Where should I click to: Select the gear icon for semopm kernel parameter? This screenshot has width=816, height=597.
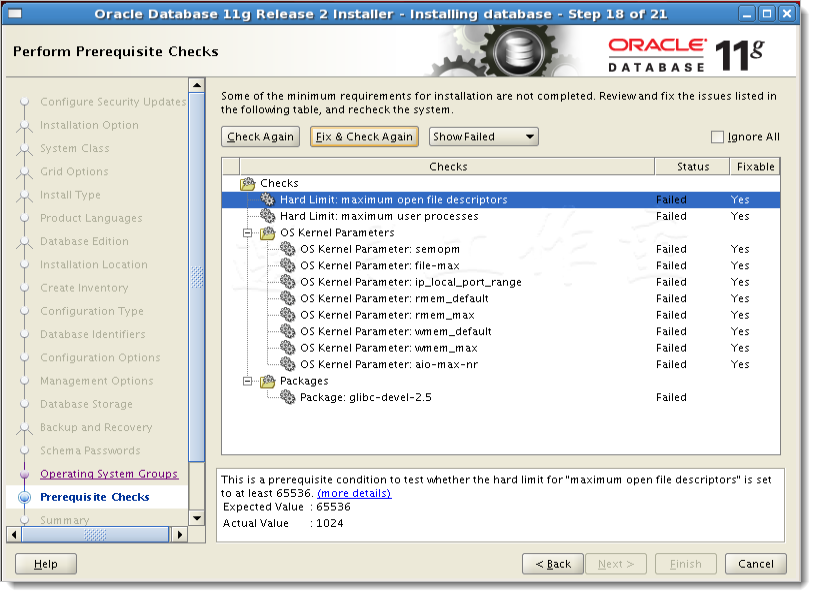click(289, 249)
